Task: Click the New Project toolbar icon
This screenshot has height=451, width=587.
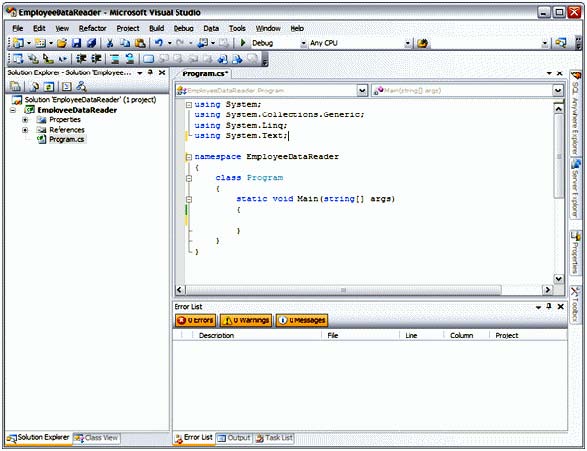Action: 17,43
